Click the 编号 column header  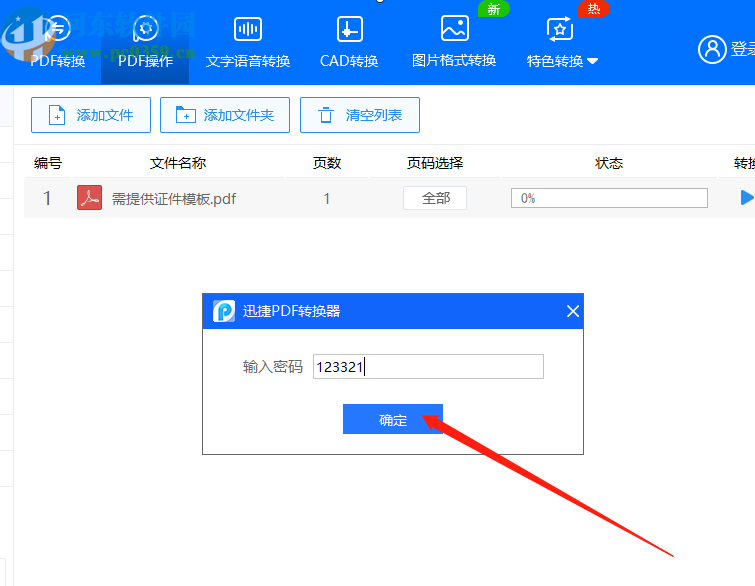point(48,163)
